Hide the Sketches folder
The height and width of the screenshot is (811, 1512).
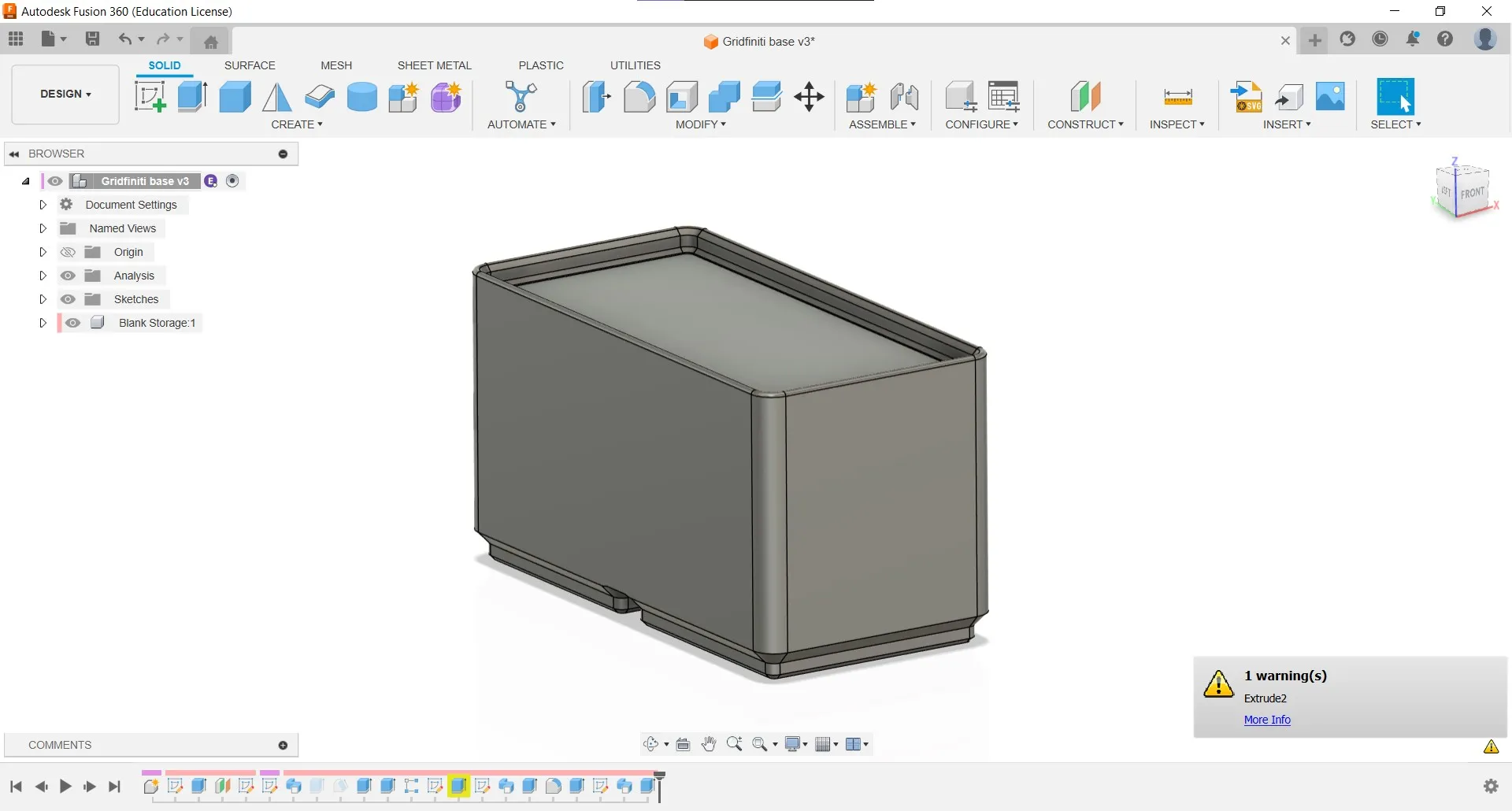tap(69, 299)
